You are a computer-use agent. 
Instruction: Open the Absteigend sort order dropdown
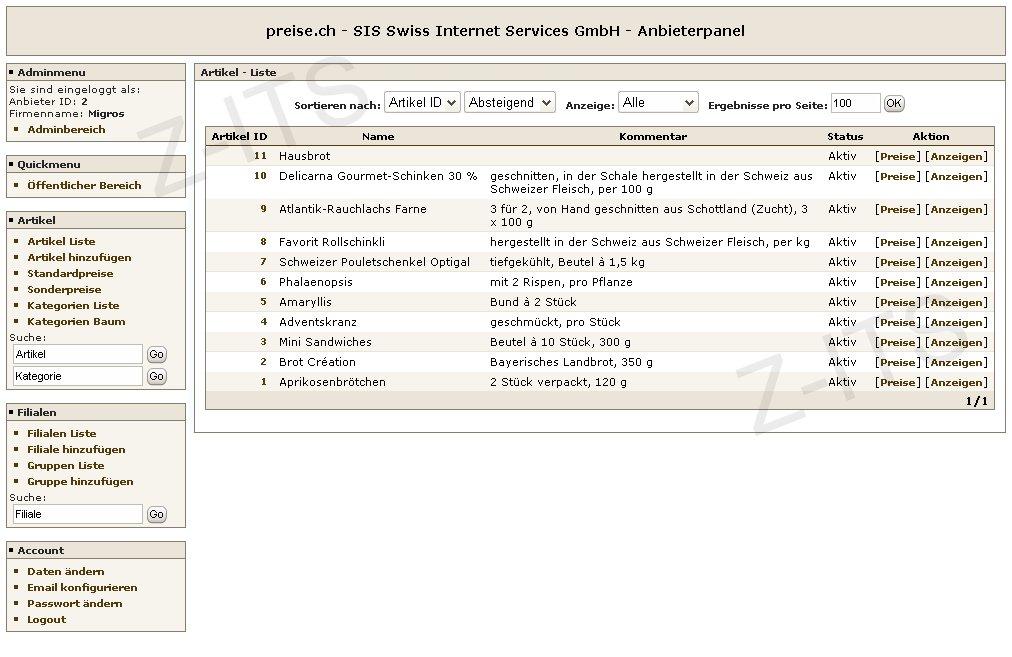(x=510, y=103)
